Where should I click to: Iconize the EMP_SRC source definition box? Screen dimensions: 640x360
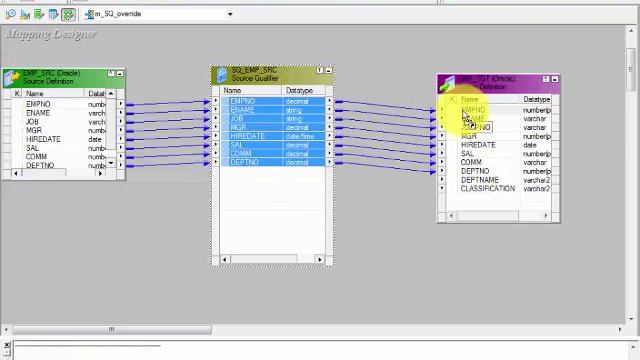[120, 73]
